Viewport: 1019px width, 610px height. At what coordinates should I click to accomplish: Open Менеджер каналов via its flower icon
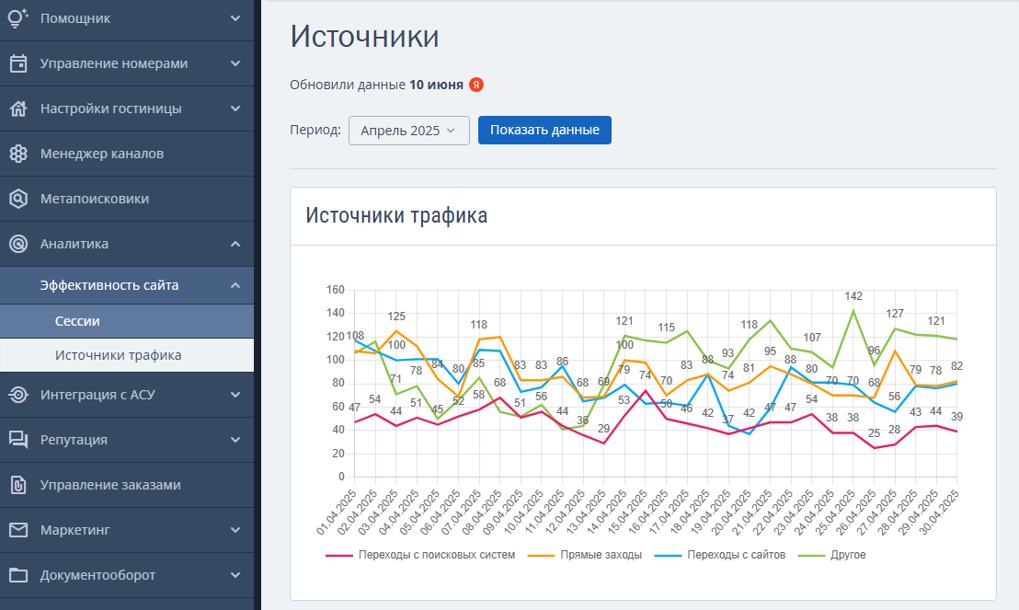(x=18, y=153)
